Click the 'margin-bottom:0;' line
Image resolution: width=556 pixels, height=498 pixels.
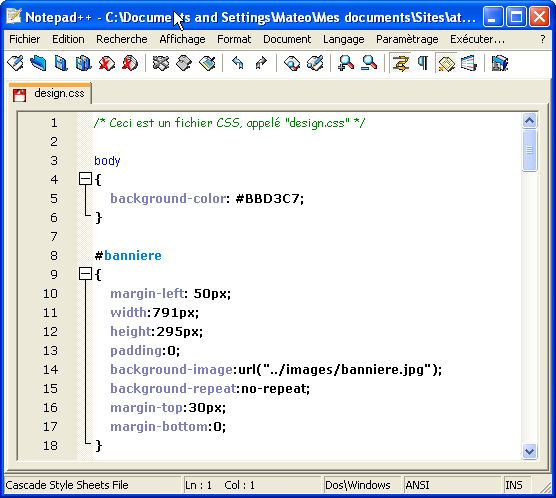pyautogui.click(x=168, y=426)
